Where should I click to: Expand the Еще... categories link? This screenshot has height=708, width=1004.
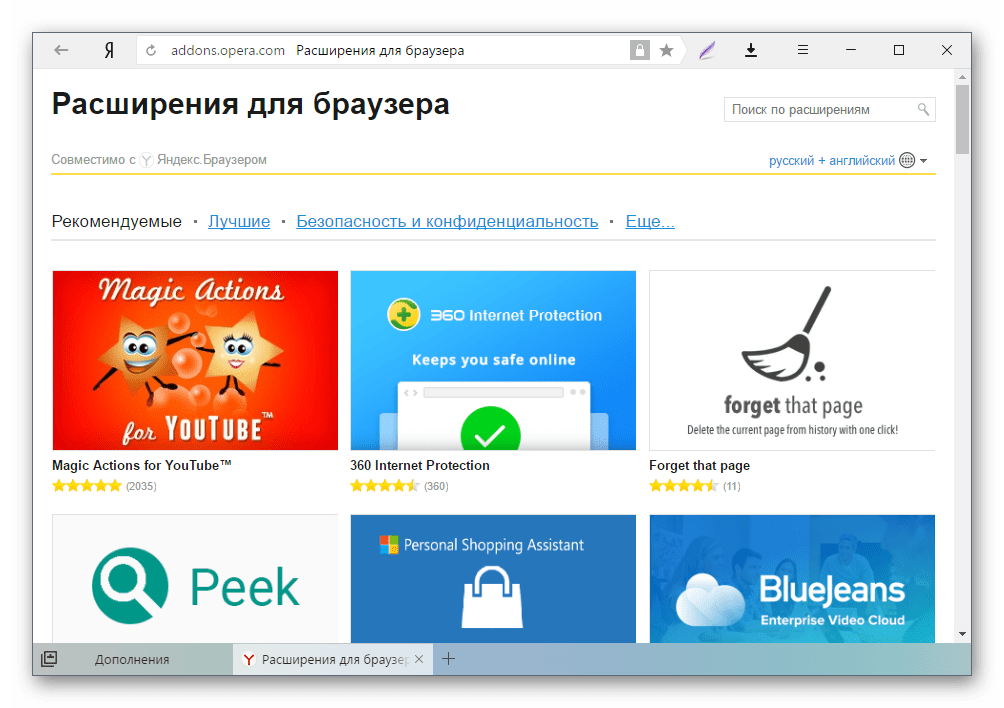tap(650, 221)
